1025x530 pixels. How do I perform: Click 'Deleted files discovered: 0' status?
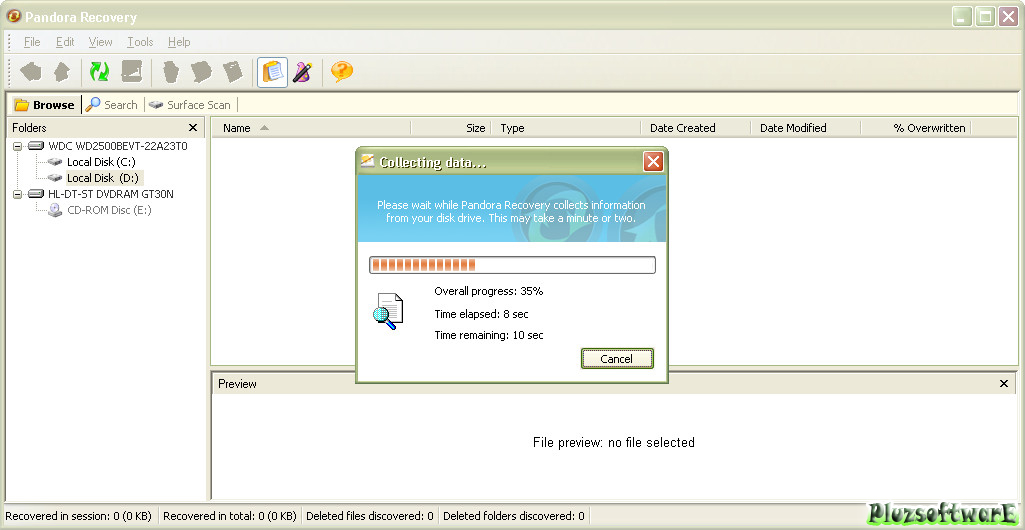pyautogui.click(x=370, y=516)
